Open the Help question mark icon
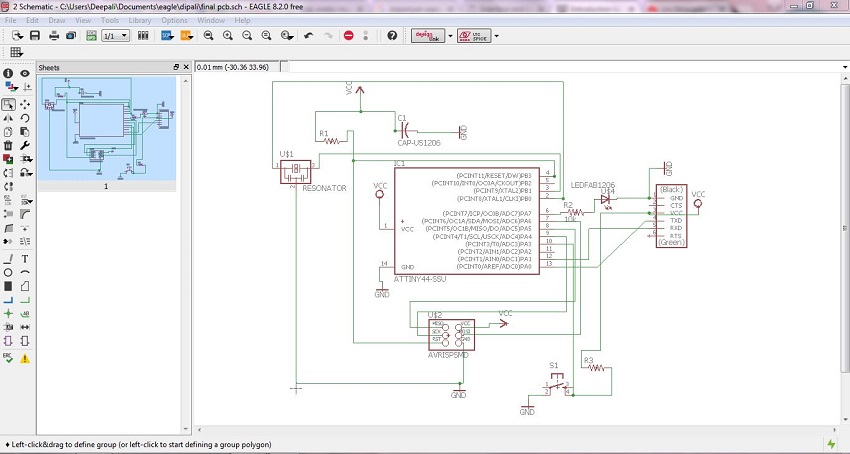The width and height of the screenshot is (850, 454). tap(392, 35)
